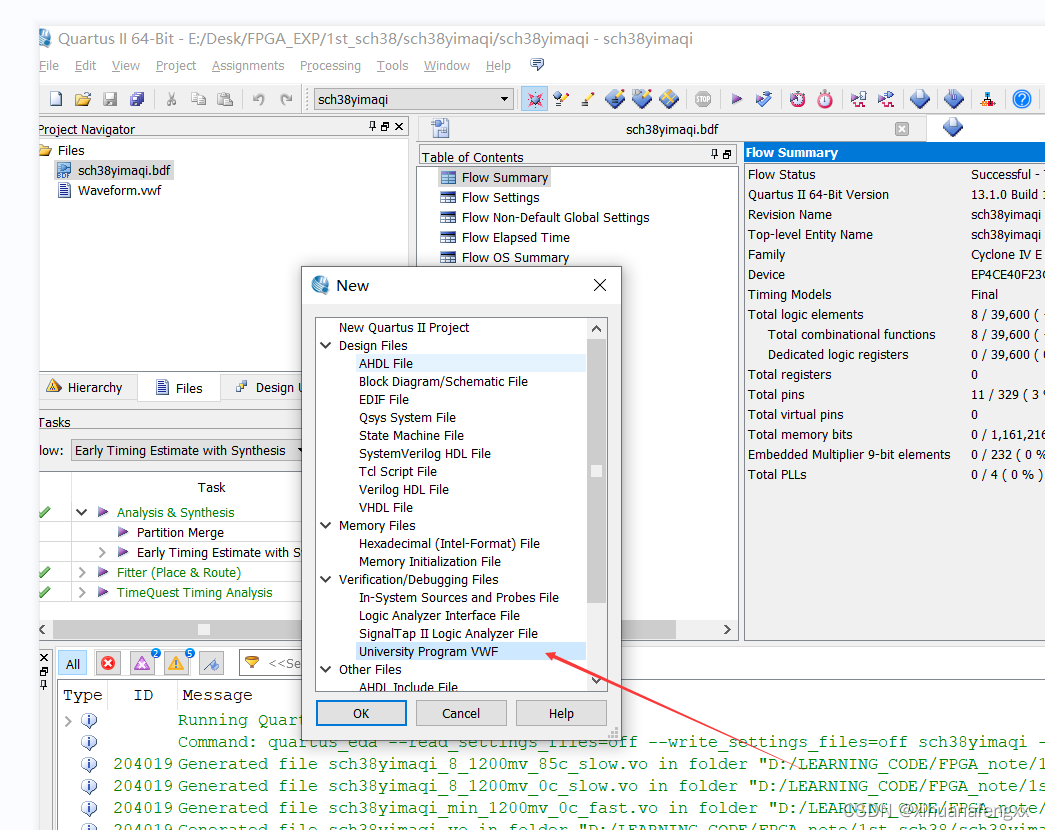Viewport: 1045px width, 830px height.
Task: Open the Processing menu
Action: click(x=330, y=65)
